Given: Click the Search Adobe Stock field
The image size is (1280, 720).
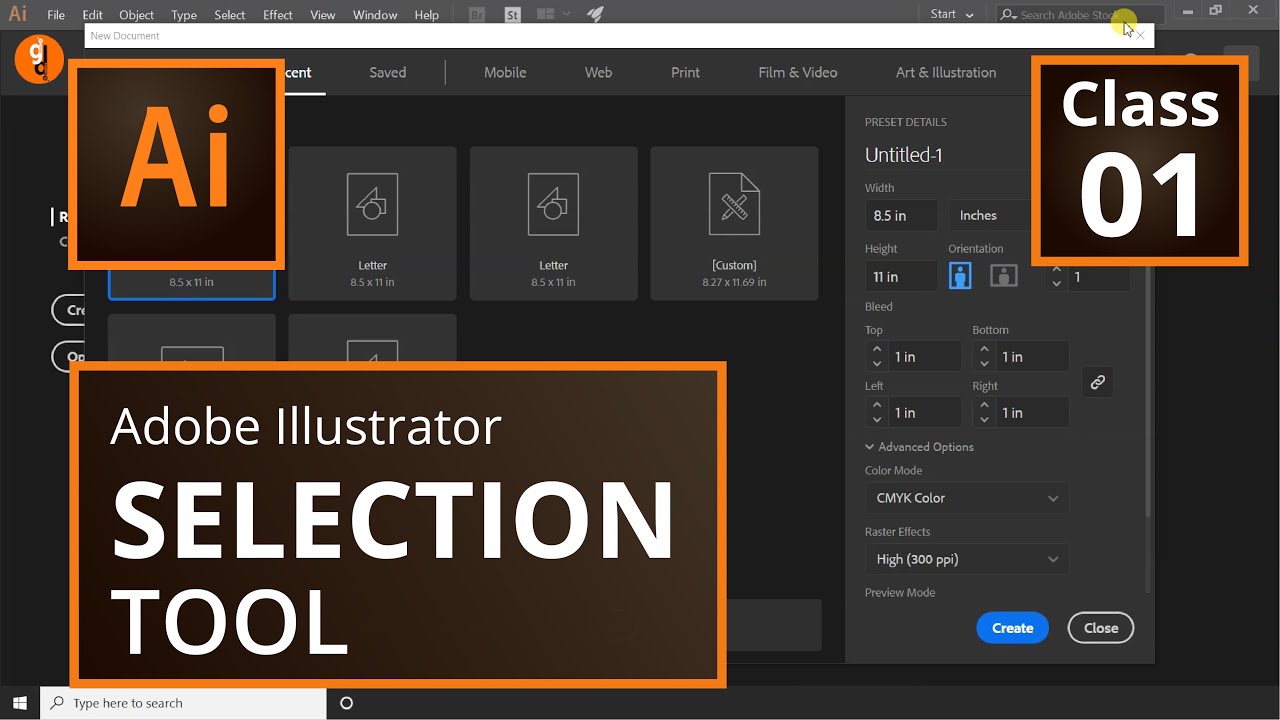Looking at the screenshot, I should pos(1080,15).
